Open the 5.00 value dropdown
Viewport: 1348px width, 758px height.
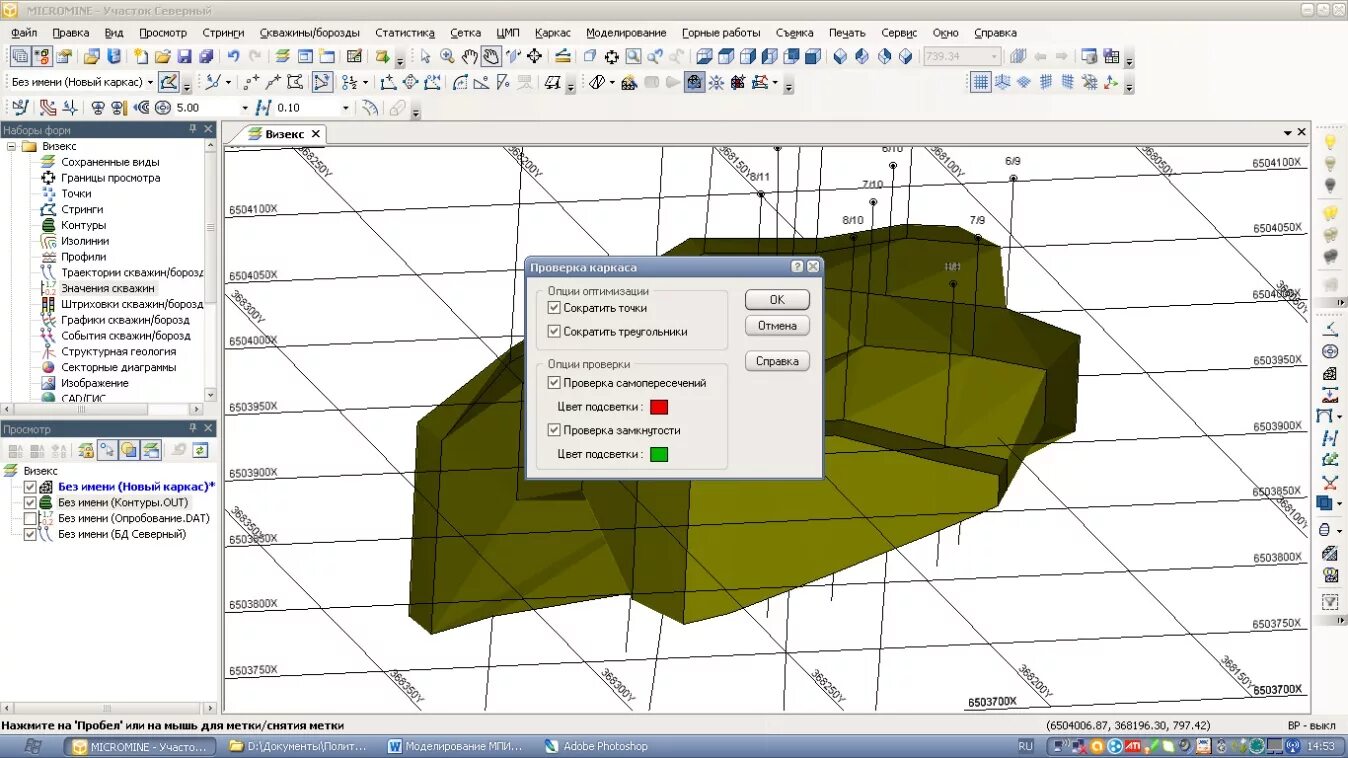pyautogui.click(x=244, y=107)
